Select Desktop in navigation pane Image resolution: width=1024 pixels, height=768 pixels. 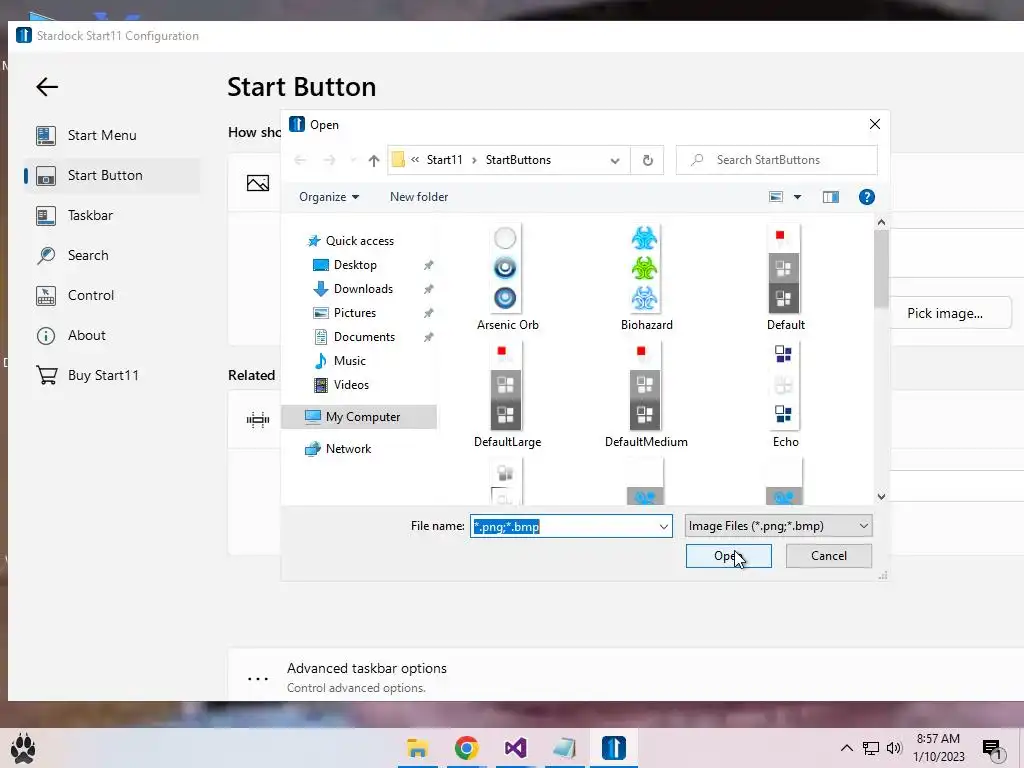(355, 264)
